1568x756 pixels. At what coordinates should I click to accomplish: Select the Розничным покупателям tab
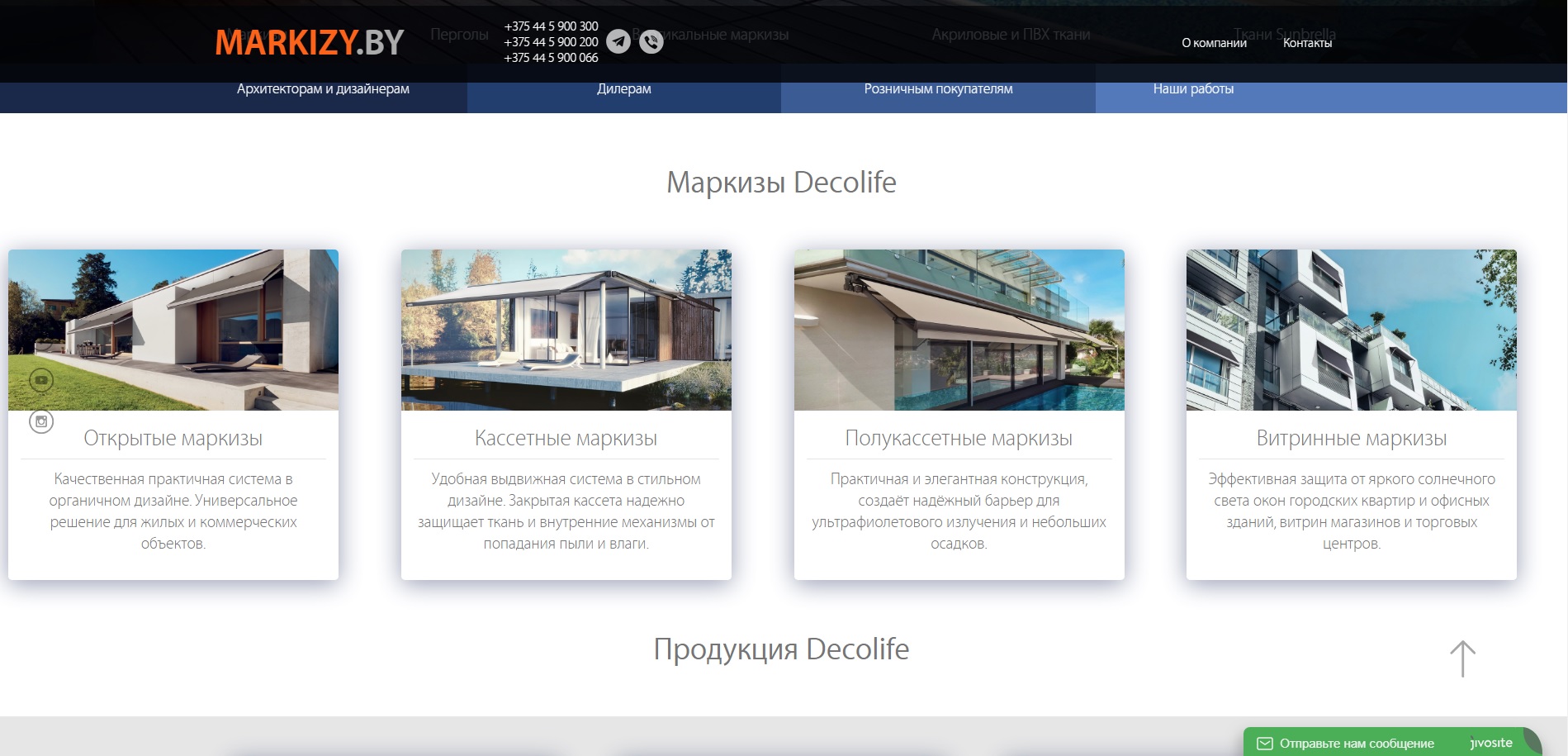click(x=938, y=89)
